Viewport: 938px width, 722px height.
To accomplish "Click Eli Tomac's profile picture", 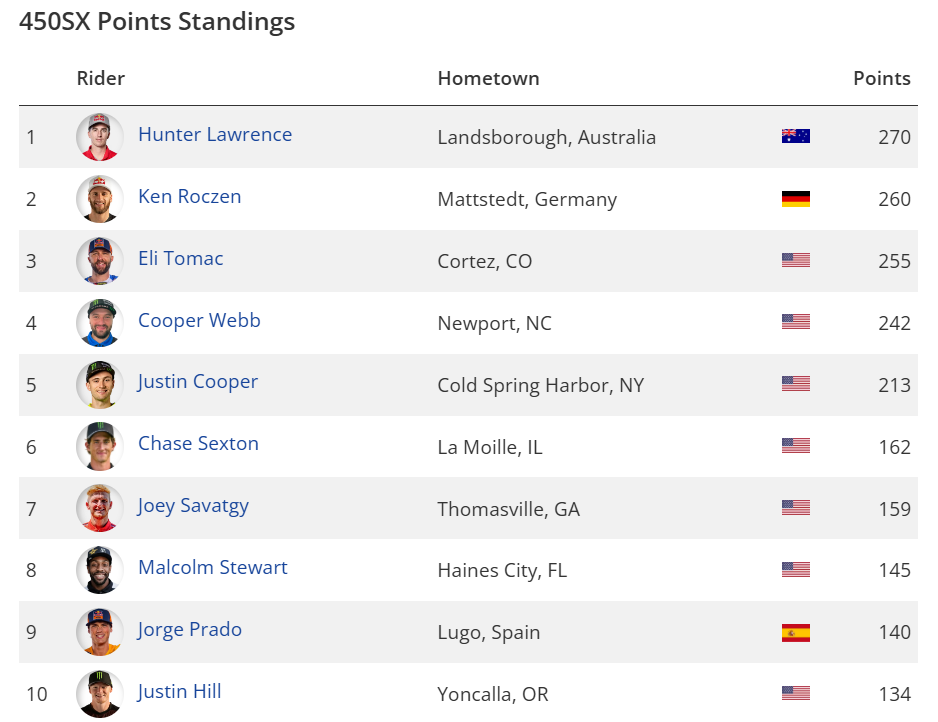I will (100, 261).
